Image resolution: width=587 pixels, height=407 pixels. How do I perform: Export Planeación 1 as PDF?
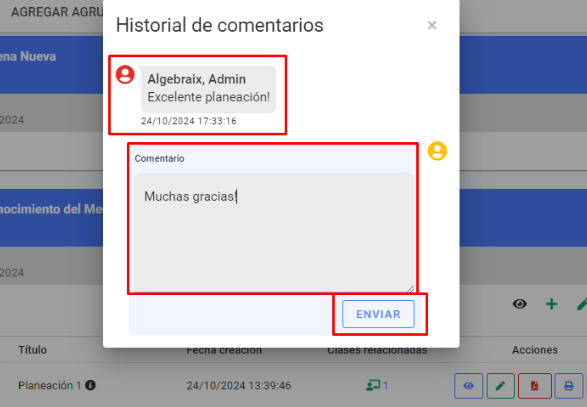click(x=535, y=386)
